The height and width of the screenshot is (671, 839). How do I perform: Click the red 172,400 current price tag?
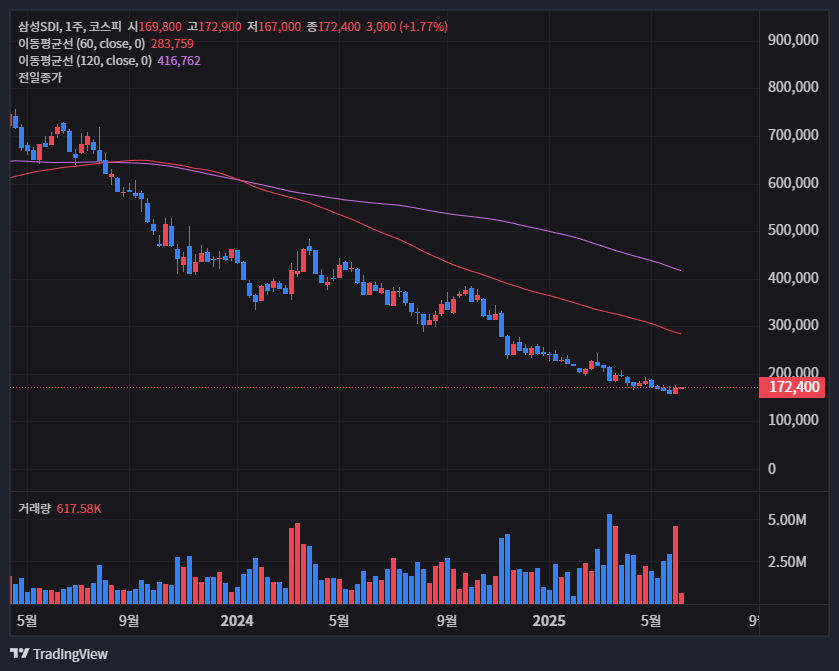tap(792, 387)
